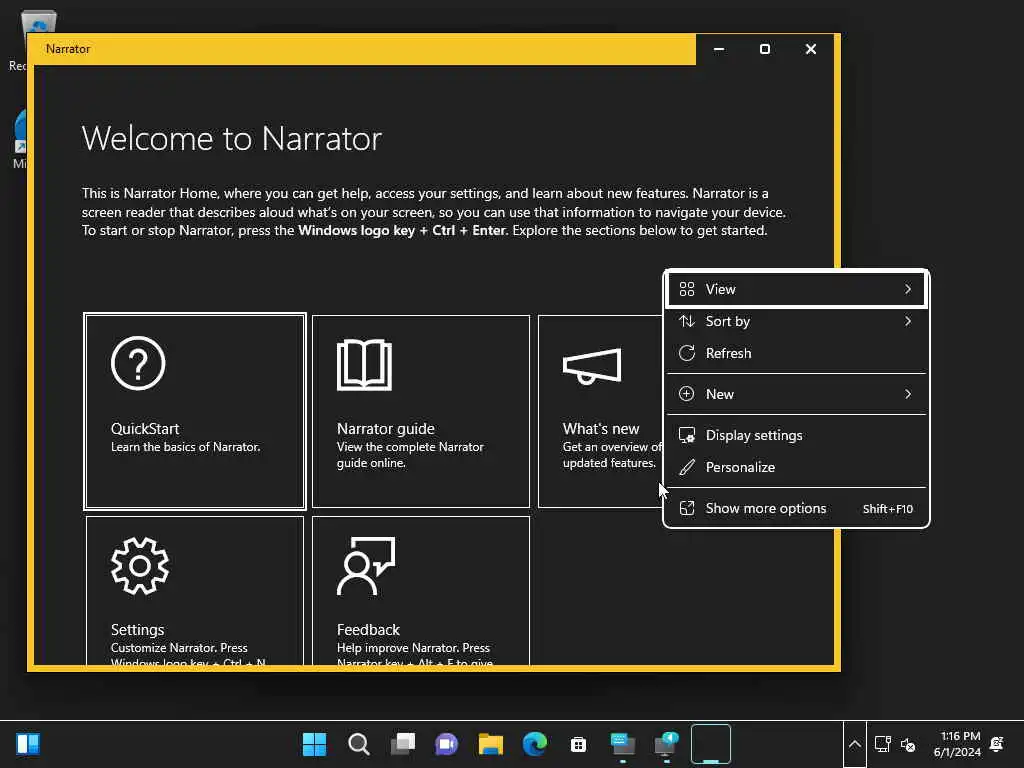Open Task View on the taskbar
The width and height of the screenshot is (1024, 768).
403,744
